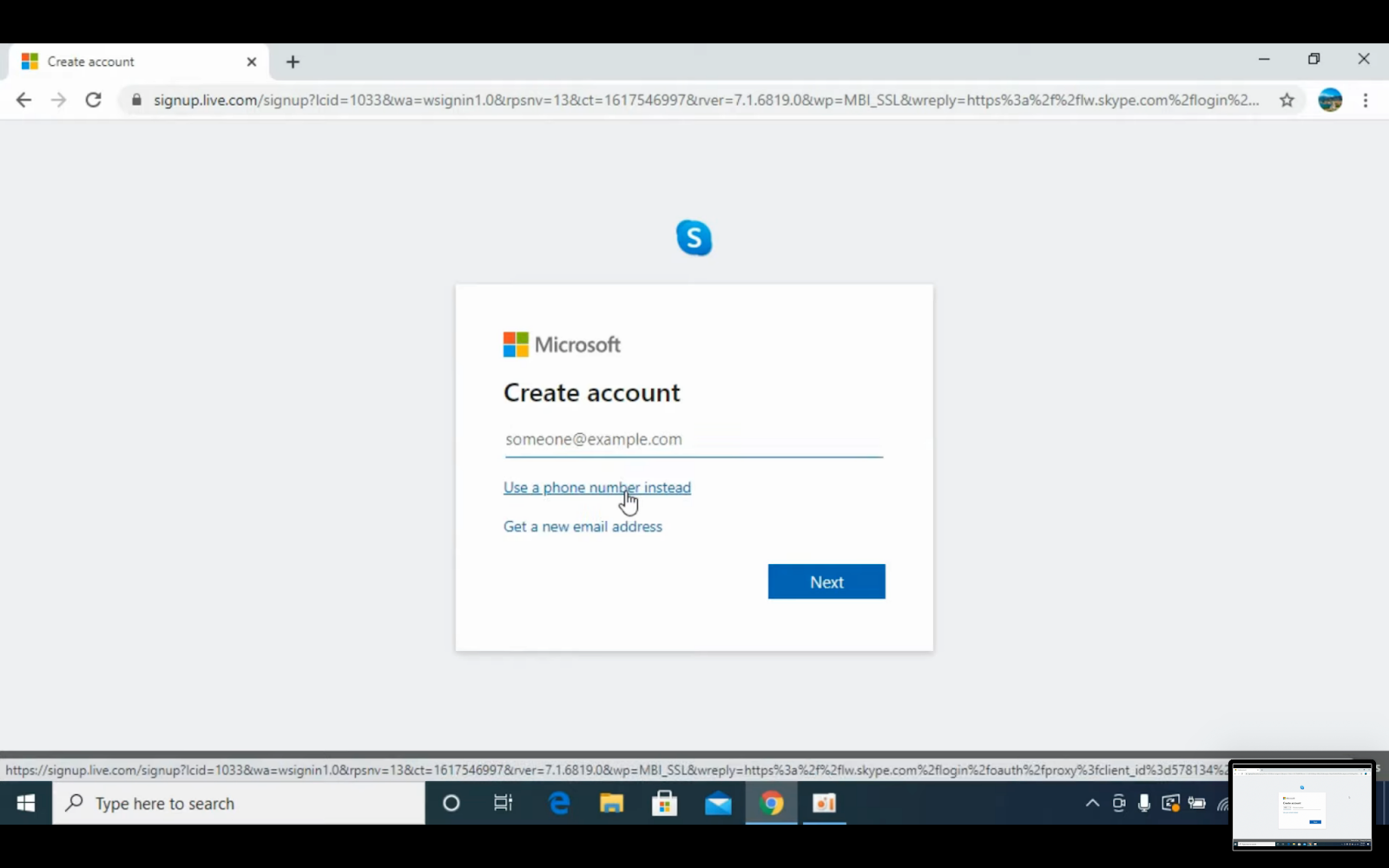
Task: Restore down the Chrome window
Action: (1313, 59)
